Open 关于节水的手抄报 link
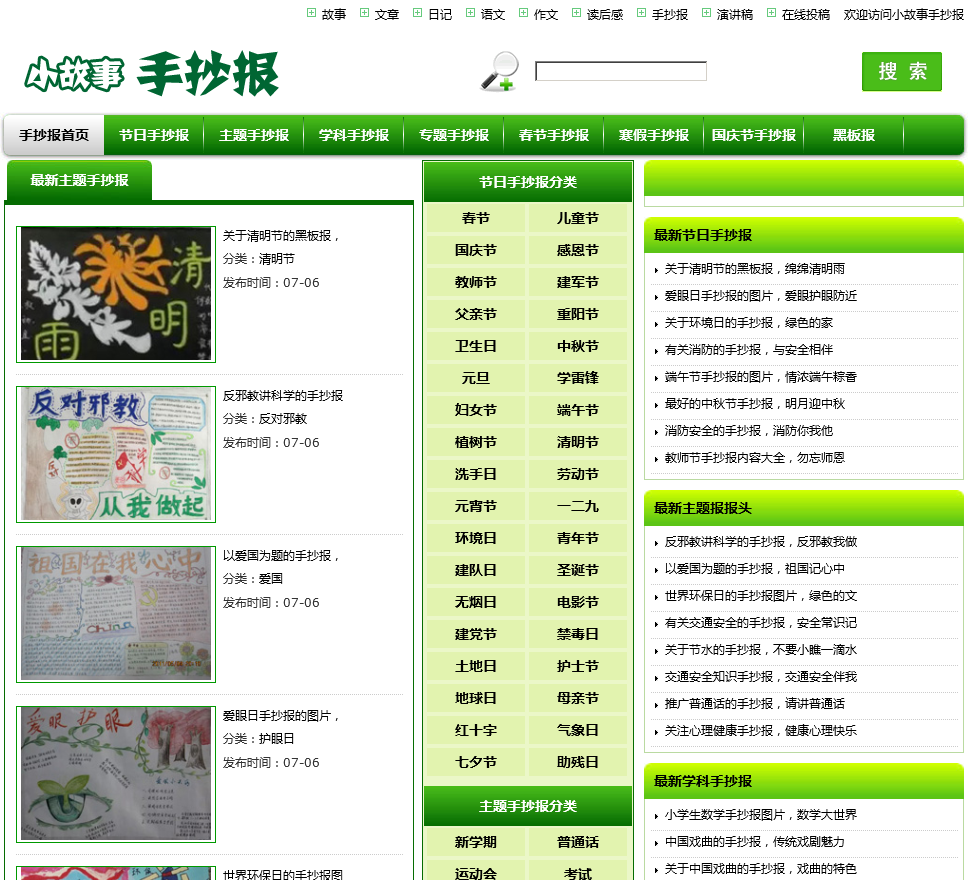Viewport: 968px width, 880px height. [x=761, y=650]
